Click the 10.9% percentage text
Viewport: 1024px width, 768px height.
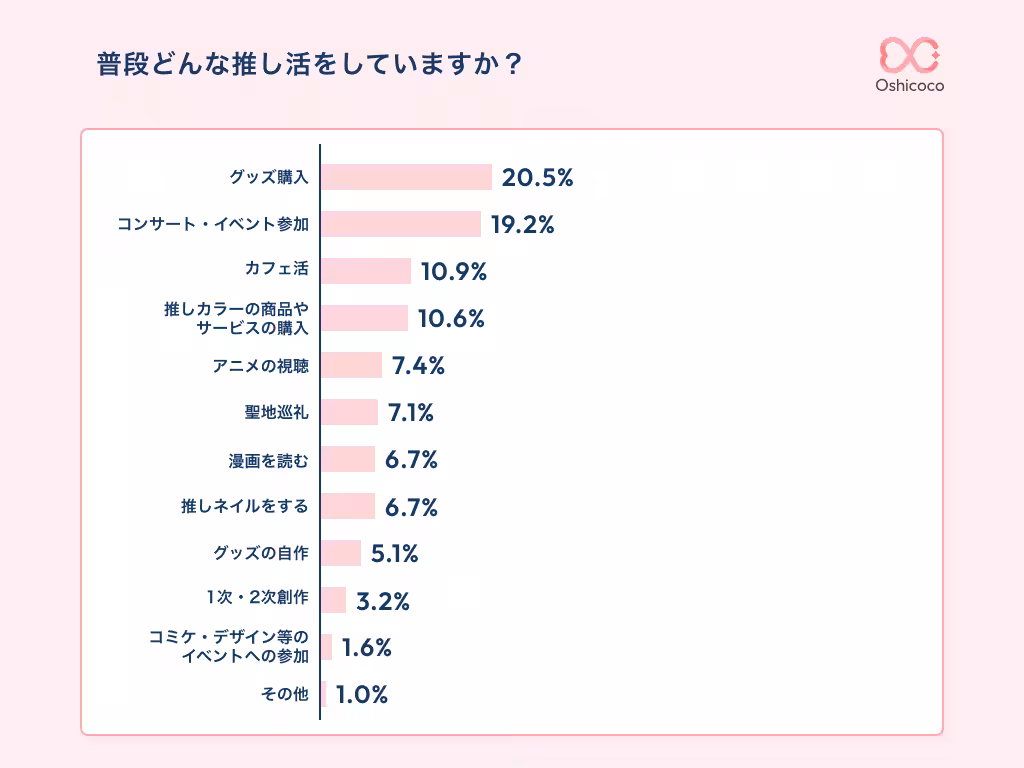tap(453, 272)
